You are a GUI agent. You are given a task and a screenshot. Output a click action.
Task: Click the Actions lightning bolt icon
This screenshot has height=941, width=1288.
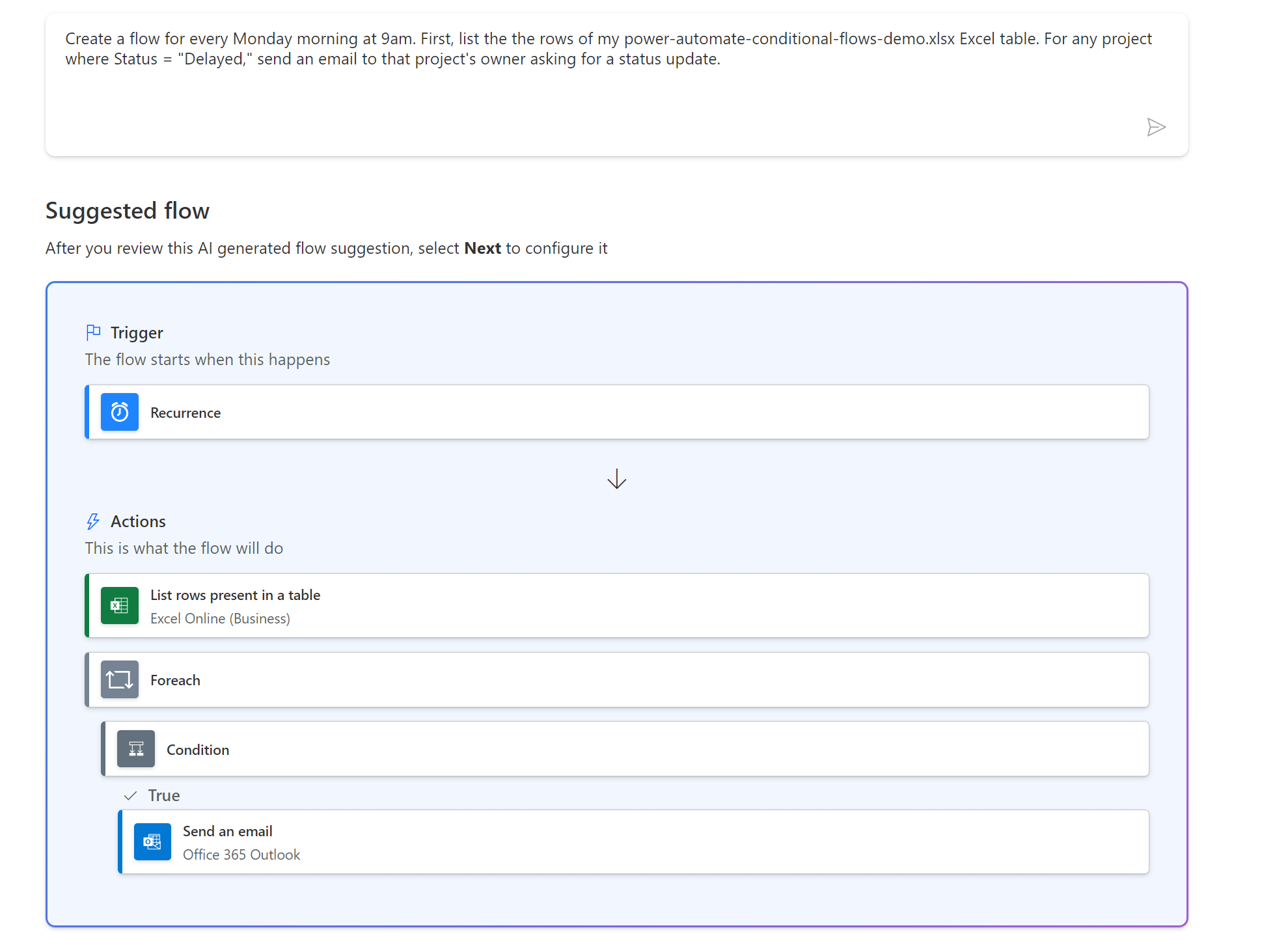click(x=93, y=521)
